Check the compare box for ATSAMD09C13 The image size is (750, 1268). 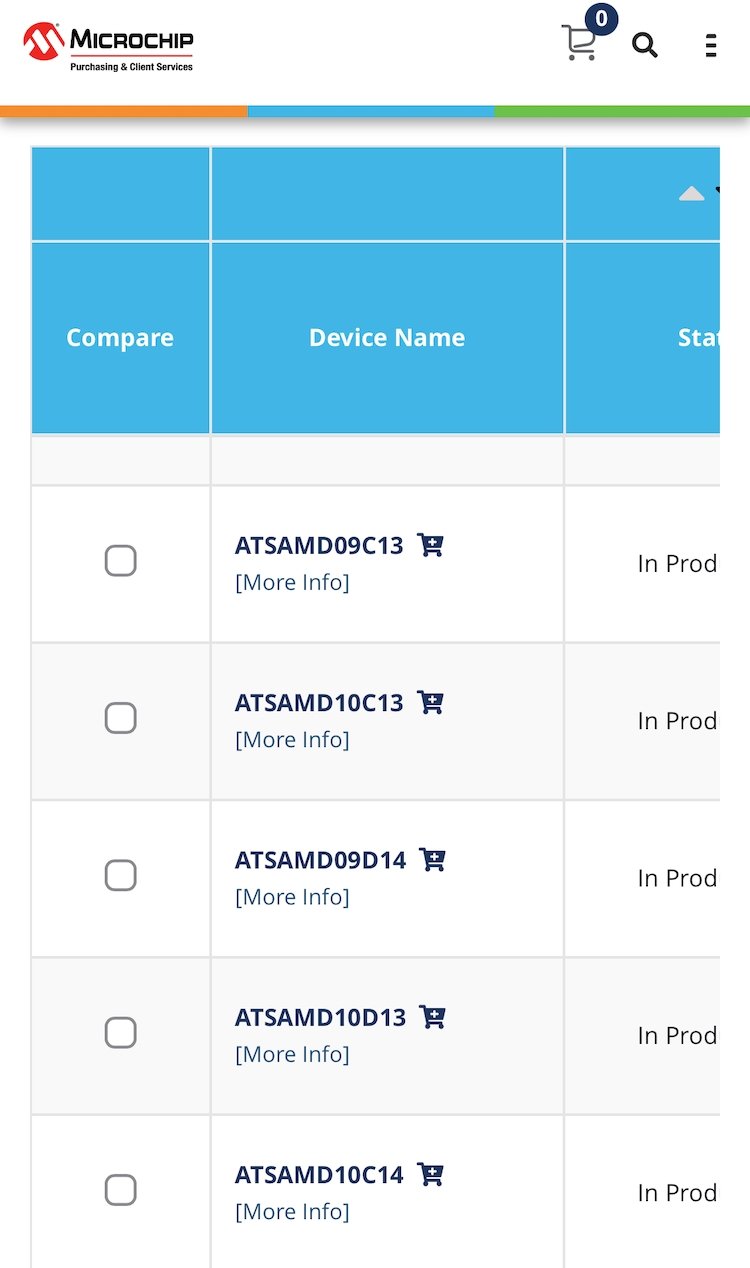[121, 561]
